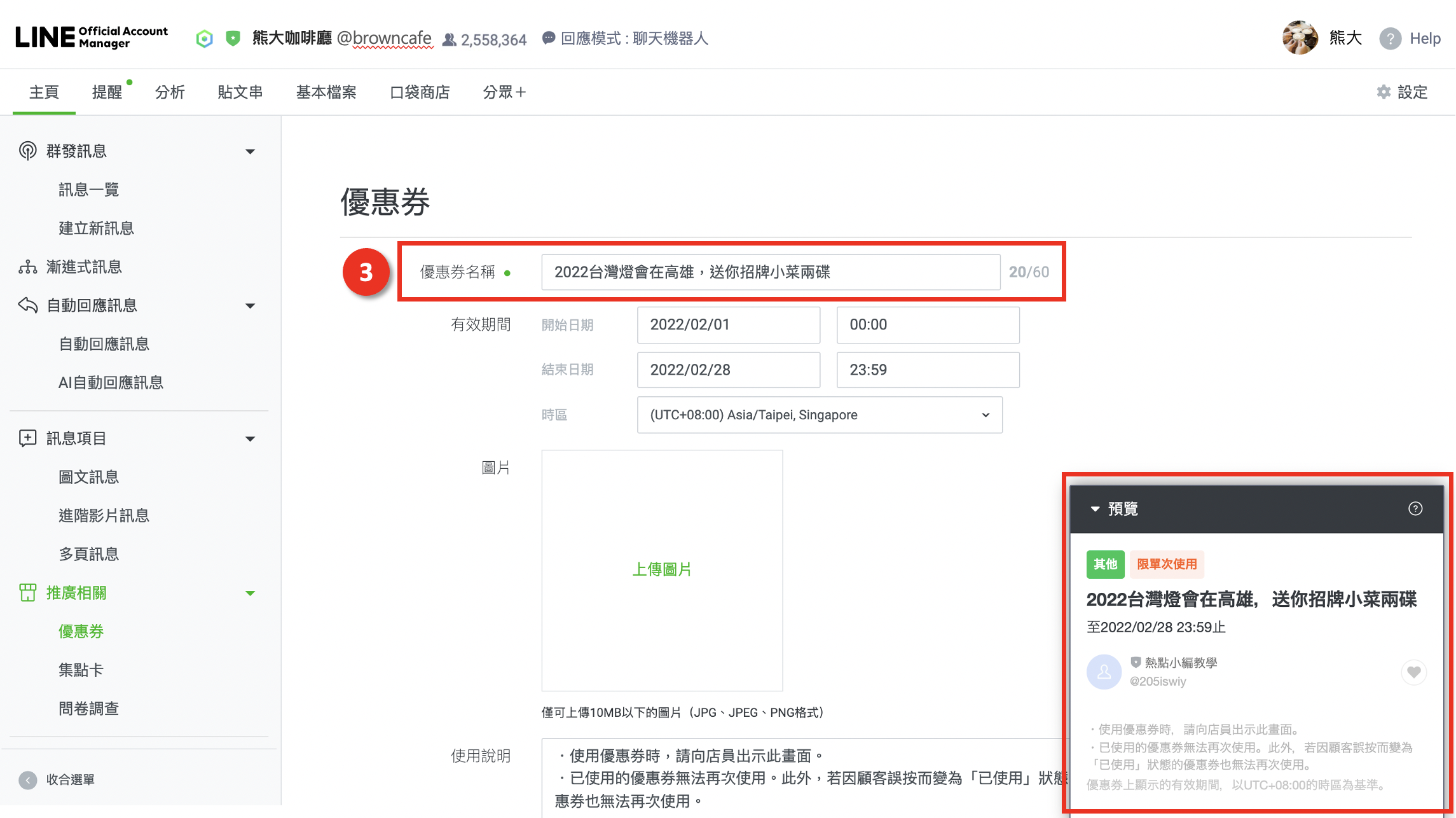Image resolution: width=1456 pixels, height=818 pixels.
Task: Click the heart favorite icon in preview
Action: (x=1413, y=672)
